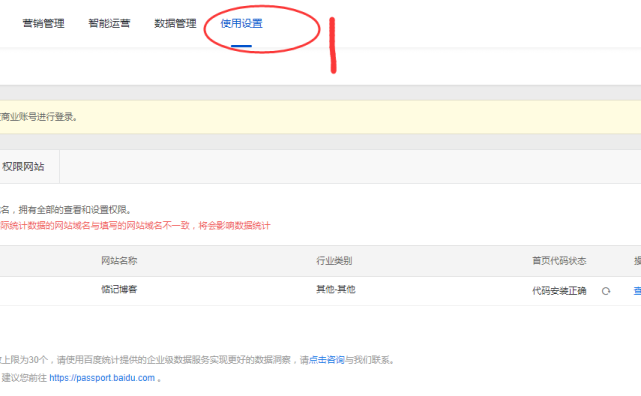Open the 营销管理 menu tab
This screenshot has height=396, width=641.
(43, 23)
